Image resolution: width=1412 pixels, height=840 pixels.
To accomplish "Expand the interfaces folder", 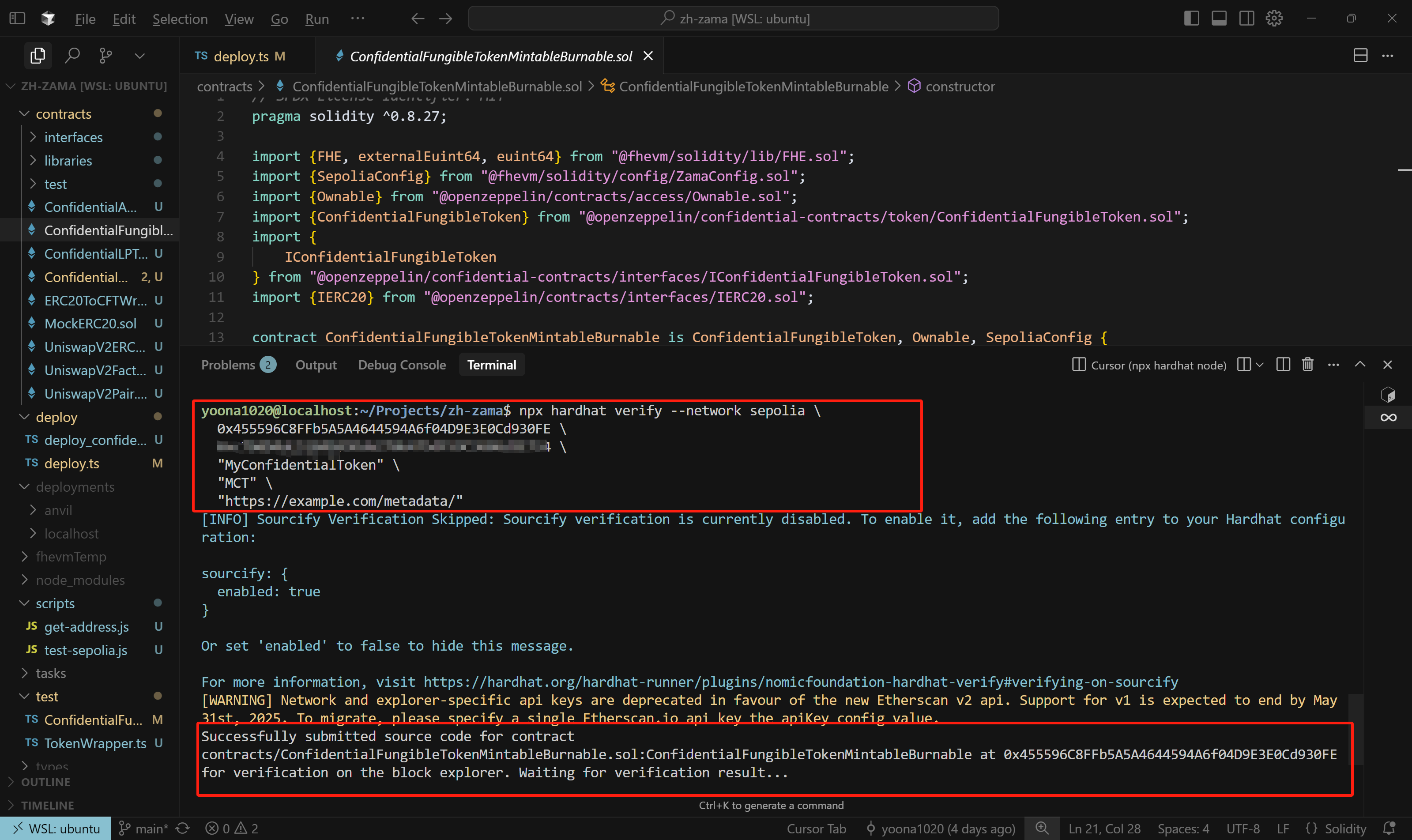I will coord(90,137).
